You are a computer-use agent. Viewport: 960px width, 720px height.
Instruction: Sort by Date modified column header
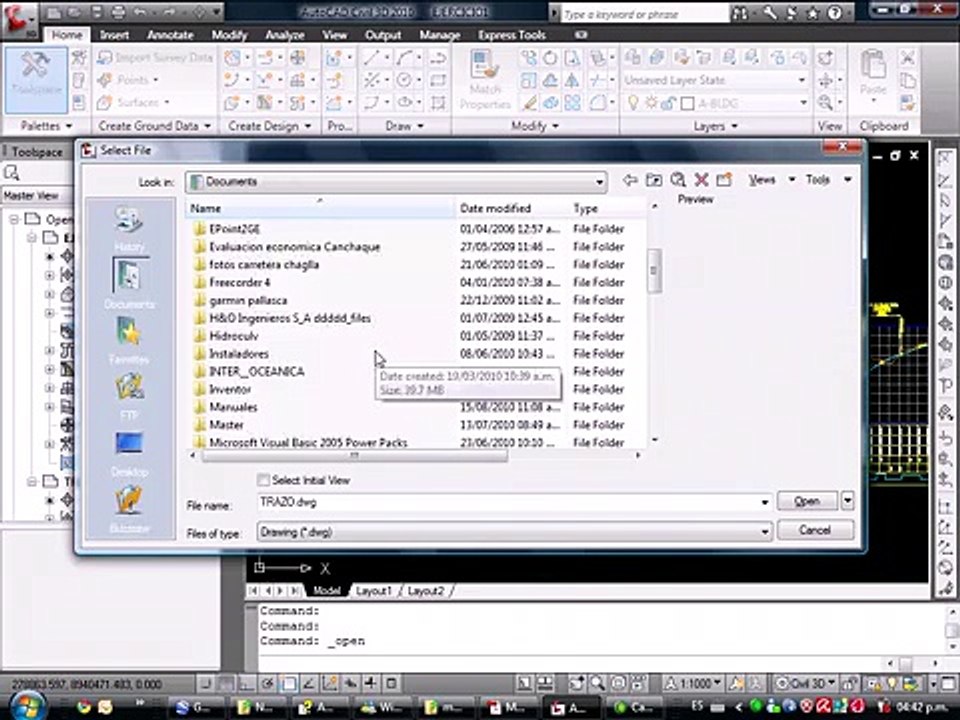(x=511, y=208)
